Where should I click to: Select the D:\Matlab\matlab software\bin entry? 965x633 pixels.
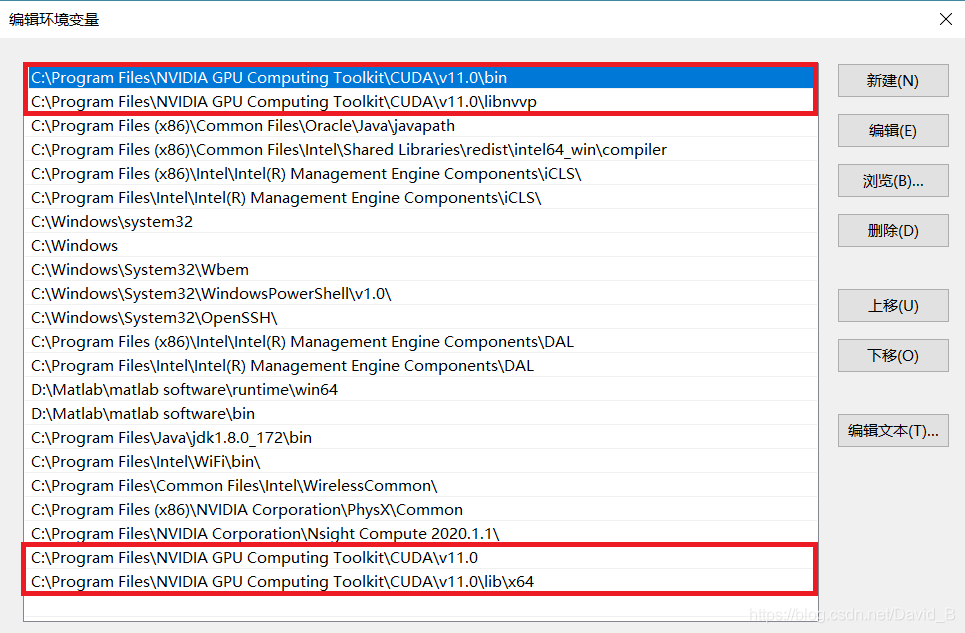click(x=421, y=413)
